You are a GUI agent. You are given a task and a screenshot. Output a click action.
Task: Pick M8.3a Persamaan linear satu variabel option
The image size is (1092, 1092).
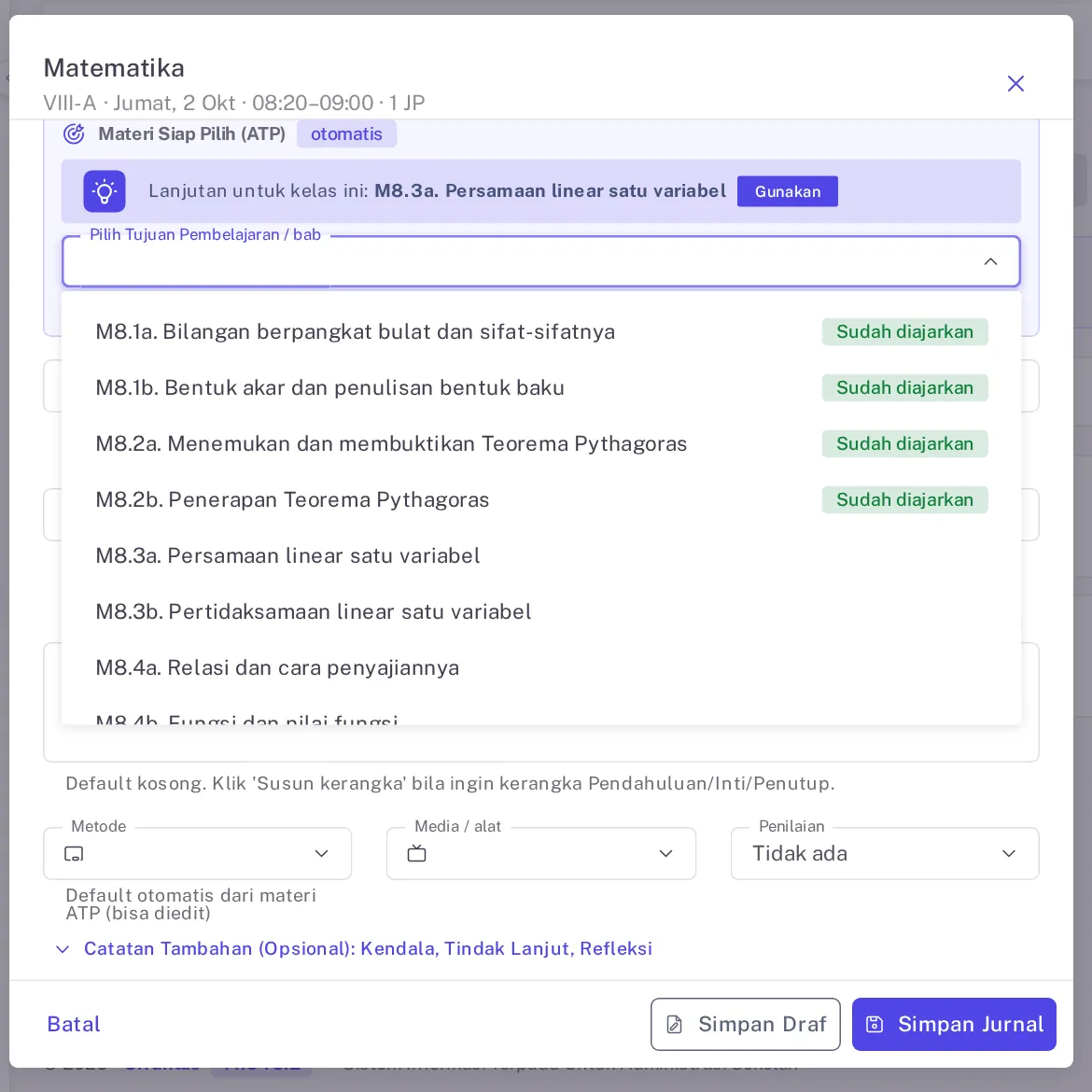point(541,555)
